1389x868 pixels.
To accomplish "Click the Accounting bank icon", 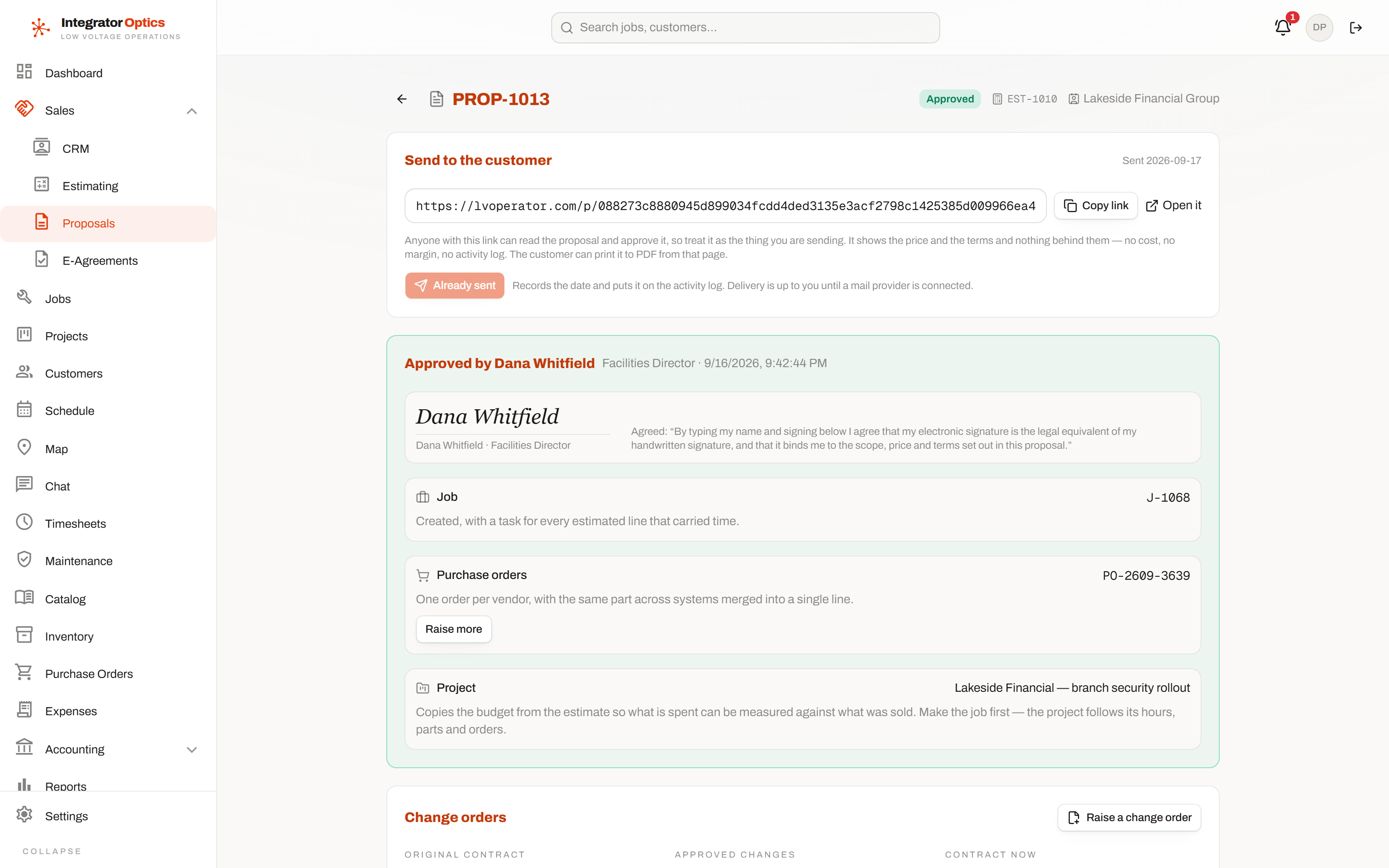I will click(24, 747).
